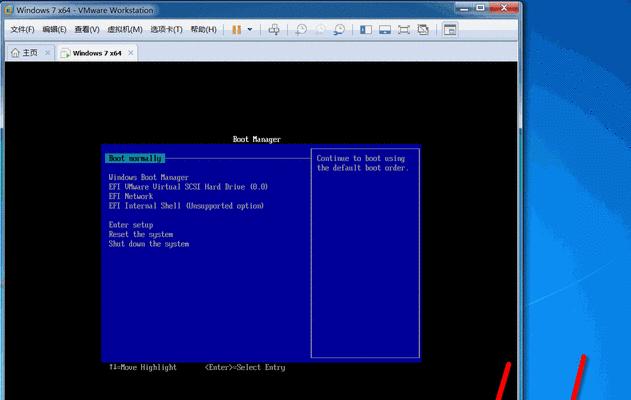Open the 编辑(E) menu
Screen dimensions: 631x400
pos(54,30)
